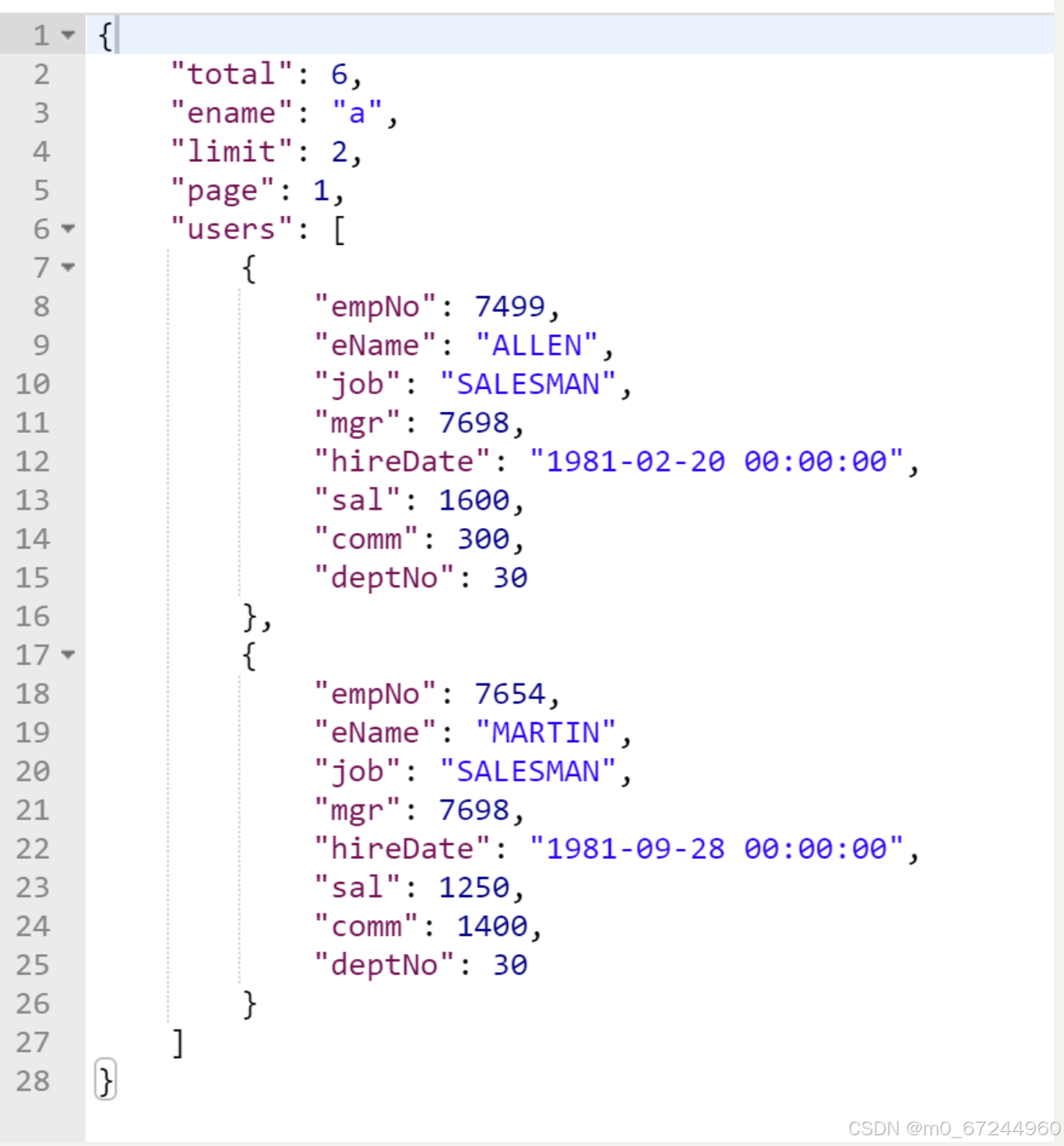
Task: Click hireDate value "1981-09-28 00:00:00"
Action: (717, 849)
